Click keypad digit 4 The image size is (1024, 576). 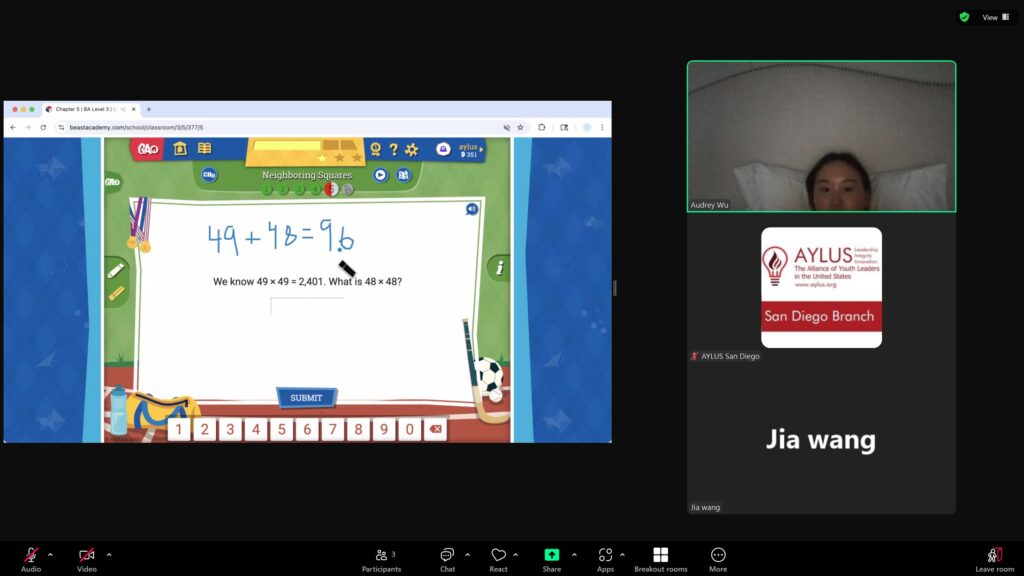pos(256,429)
